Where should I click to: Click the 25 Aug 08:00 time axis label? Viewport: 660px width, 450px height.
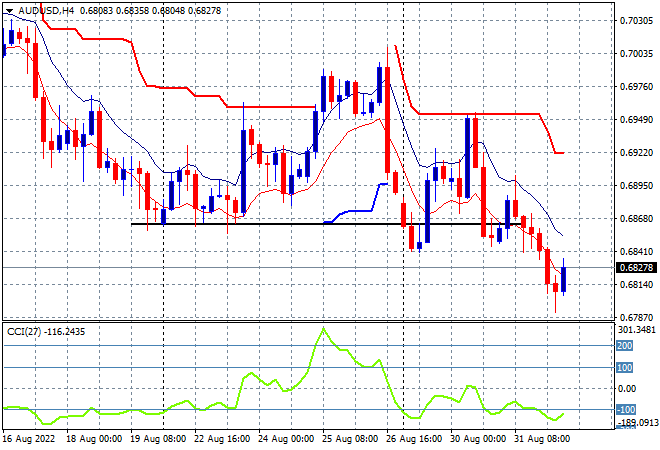[351, 439]
